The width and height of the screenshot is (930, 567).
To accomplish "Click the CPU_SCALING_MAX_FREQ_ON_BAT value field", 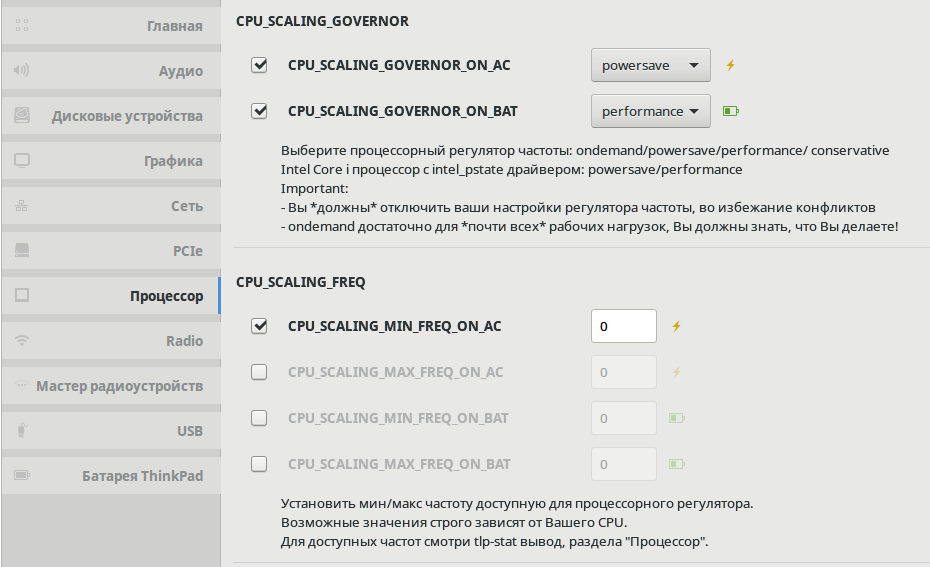I will 624,464.
